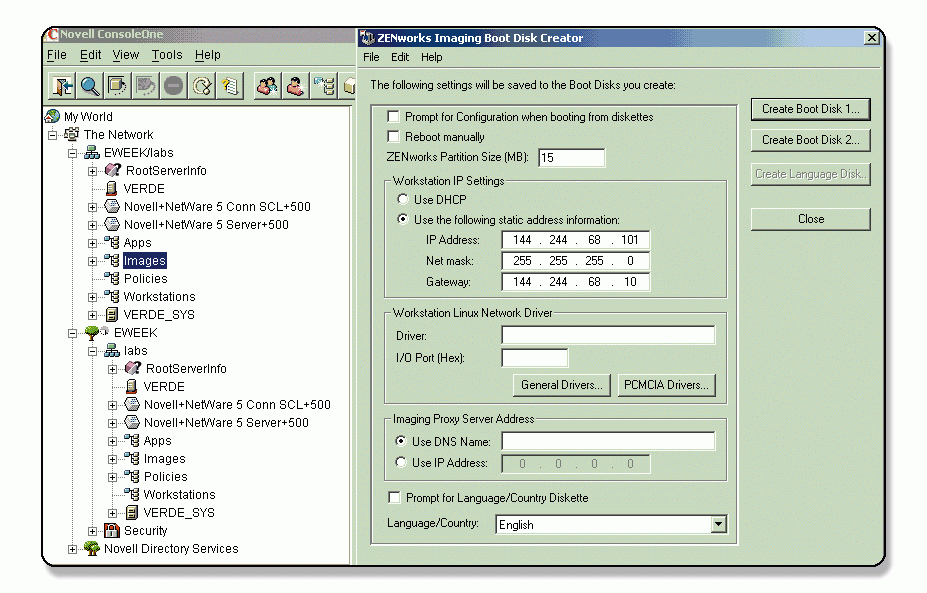Click the grayed-out minus circle toolbar icon
This screenshot has height=593, width=927.
tap(173, 86)
